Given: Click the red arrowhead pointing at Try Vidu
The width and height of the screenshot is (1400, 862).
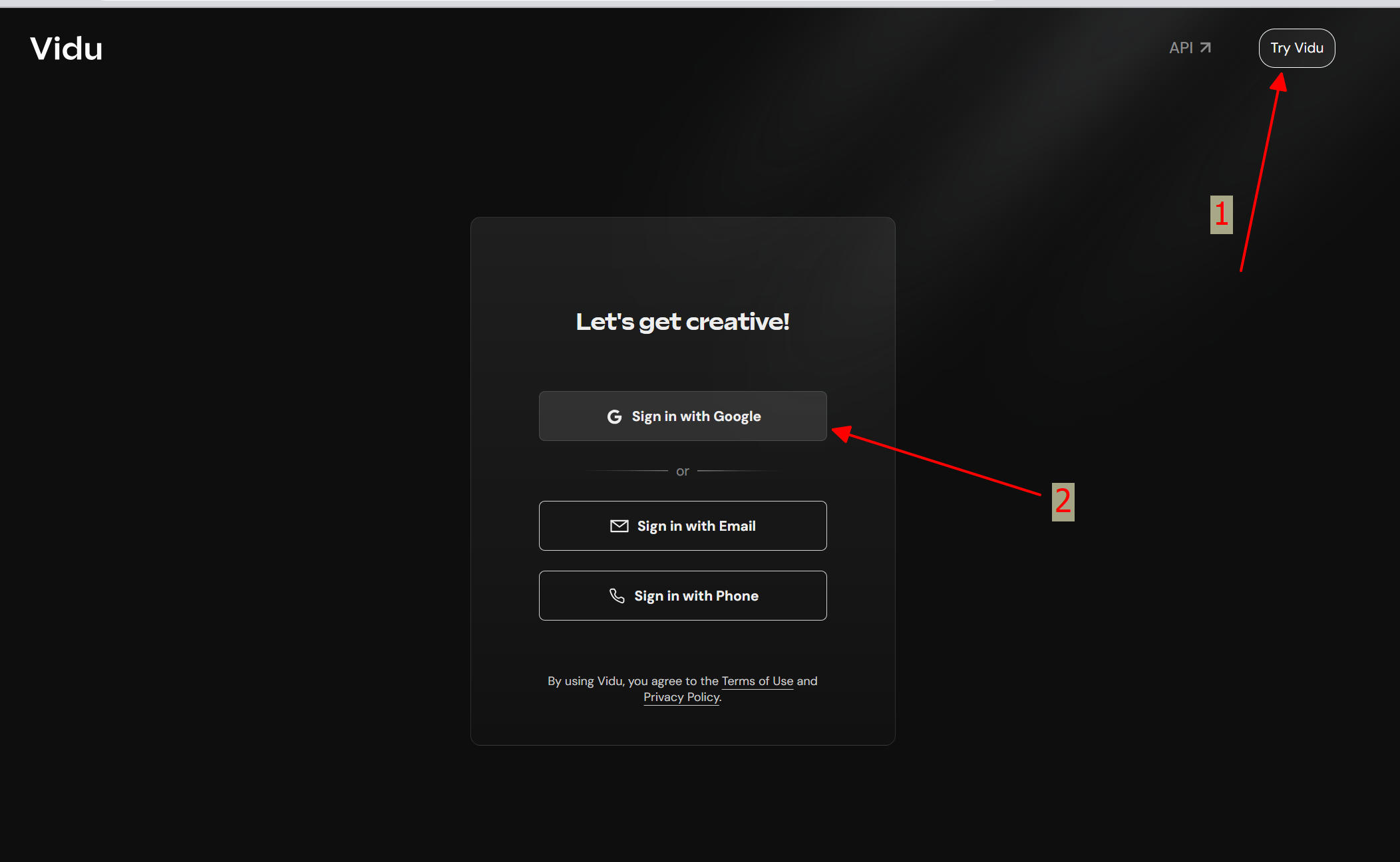Looking at the screenshot, I should point(1279,82).
